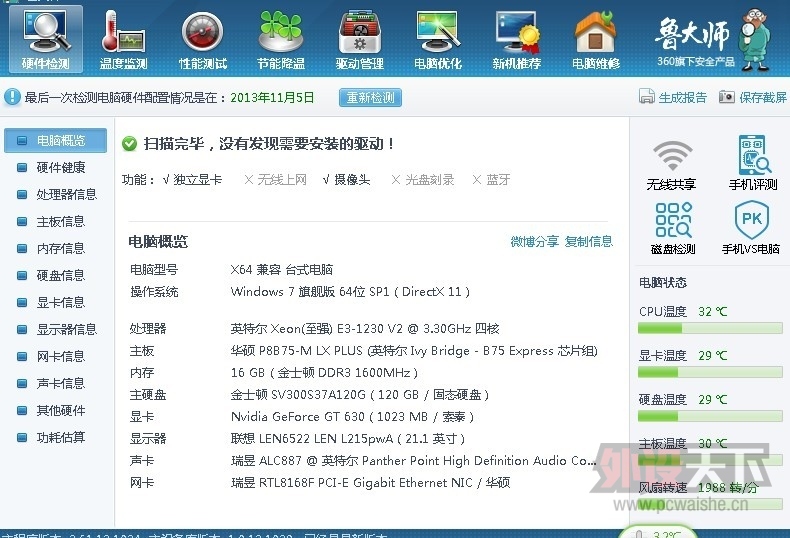Click the 微博分享 link

pyautogui.click(x=535, y=241)
